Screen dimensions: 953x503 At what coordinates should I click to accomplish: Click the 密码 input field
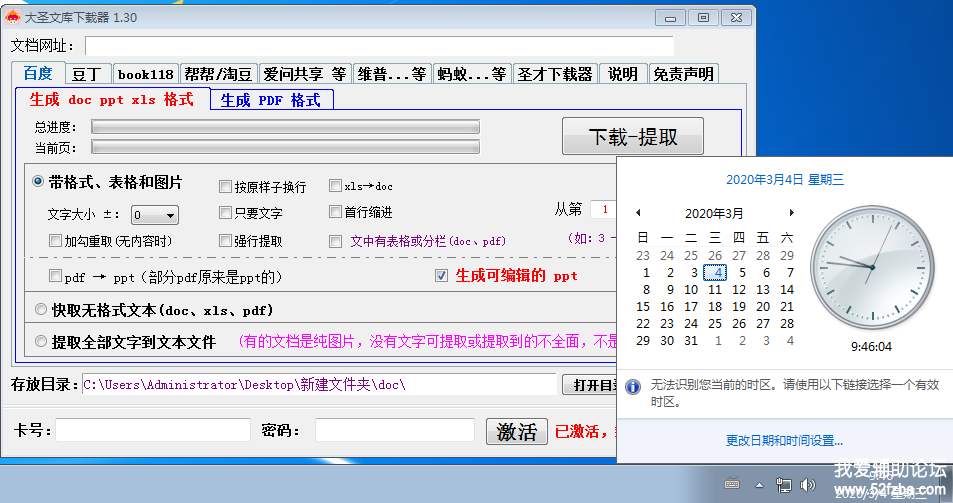395,430
